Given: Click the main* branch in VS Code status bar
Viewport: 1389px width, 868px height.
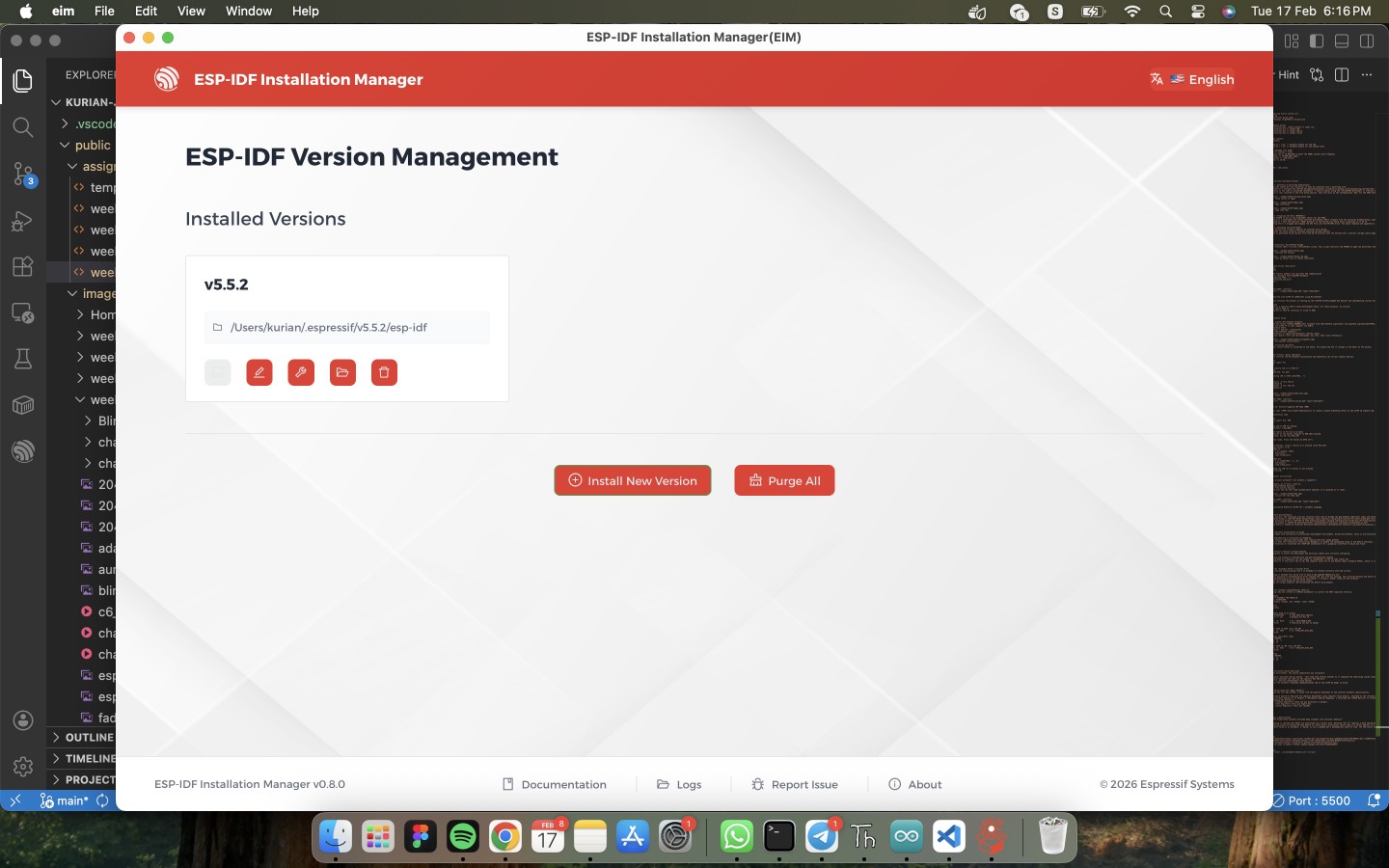Looking at the screenshot, I should tap(64, 800).
